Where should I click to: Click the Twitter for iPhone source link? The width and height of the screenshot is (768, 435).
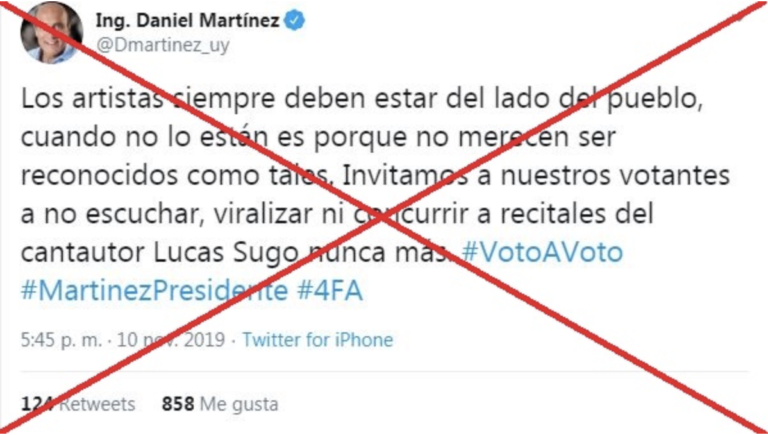coord(318,339)
